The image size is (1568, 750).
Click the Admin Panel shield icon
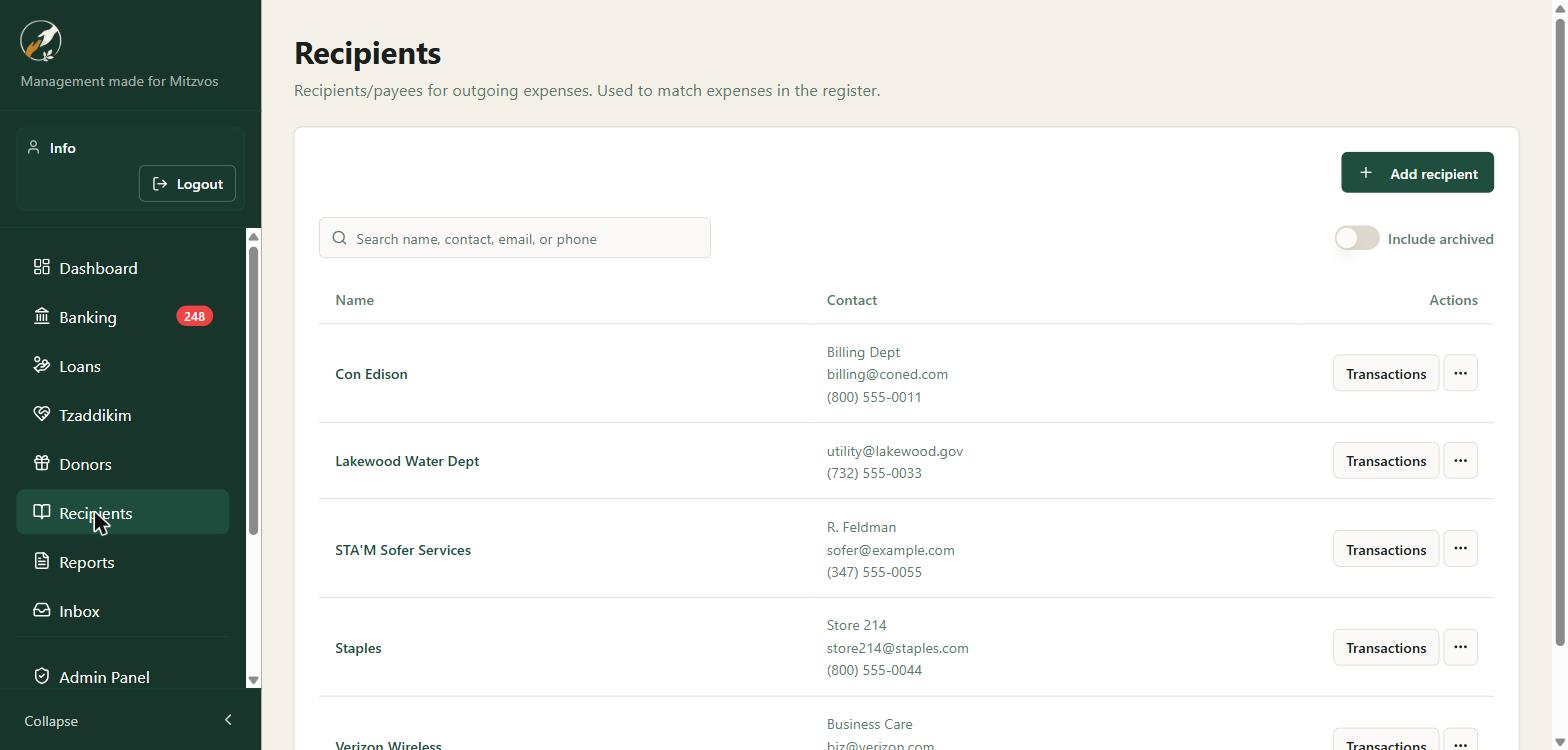41,676
